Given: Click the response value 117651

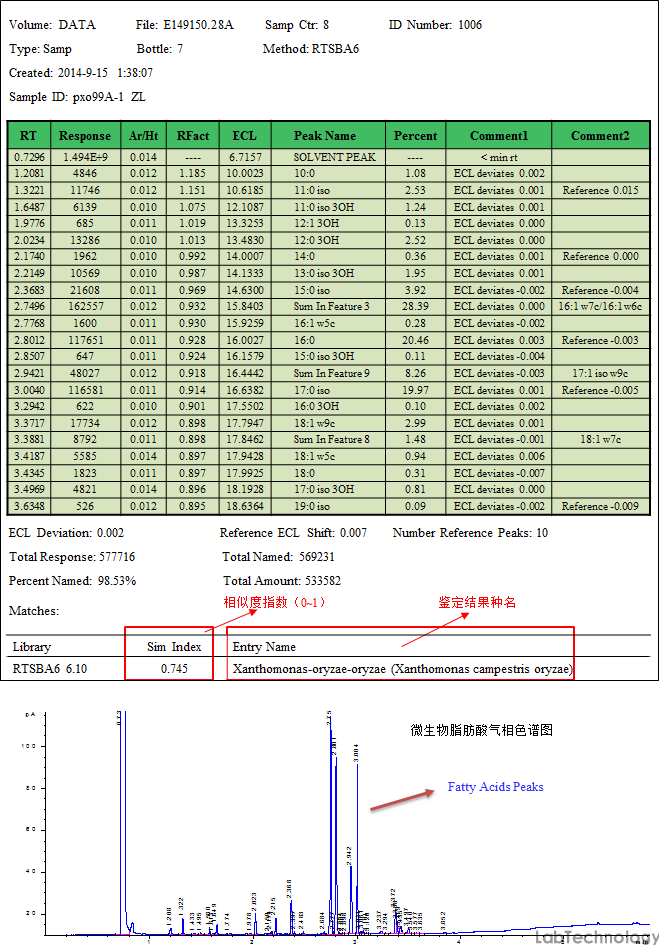Looking at the screenshot, I should [86, 340].
